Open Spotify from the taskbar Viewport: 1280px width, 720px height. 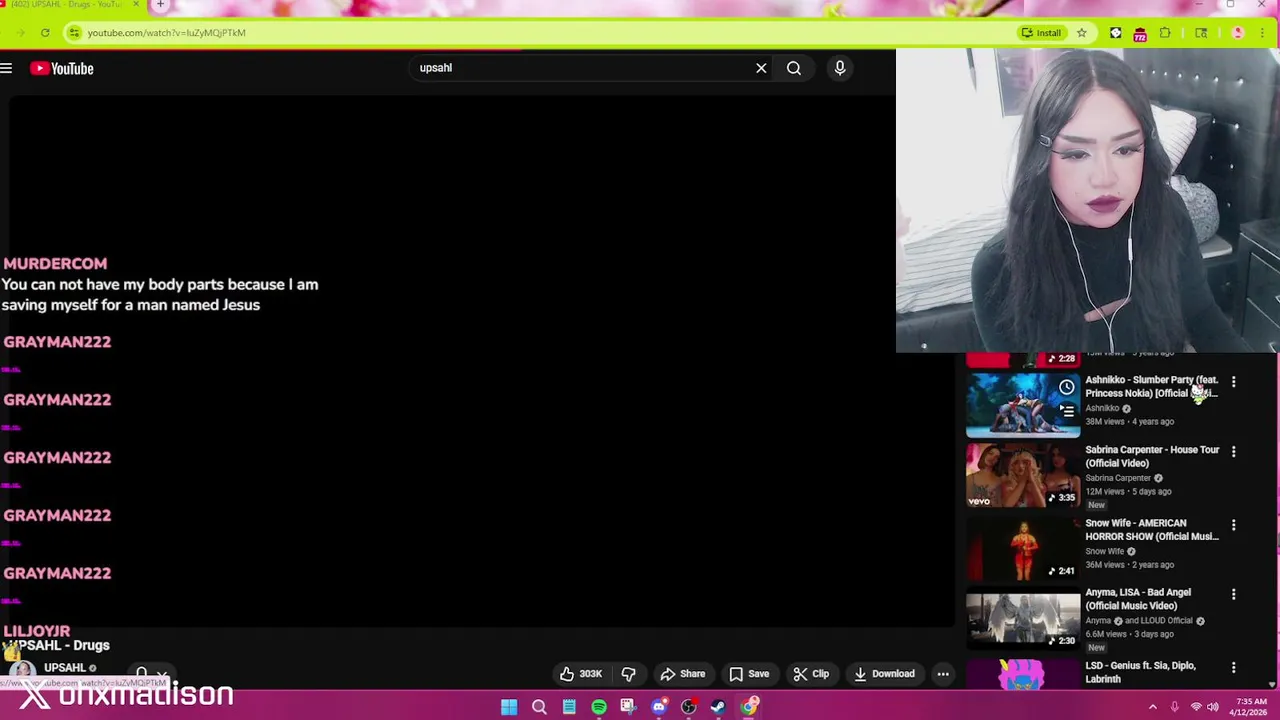pyautogui.click(x=599, y=707)
